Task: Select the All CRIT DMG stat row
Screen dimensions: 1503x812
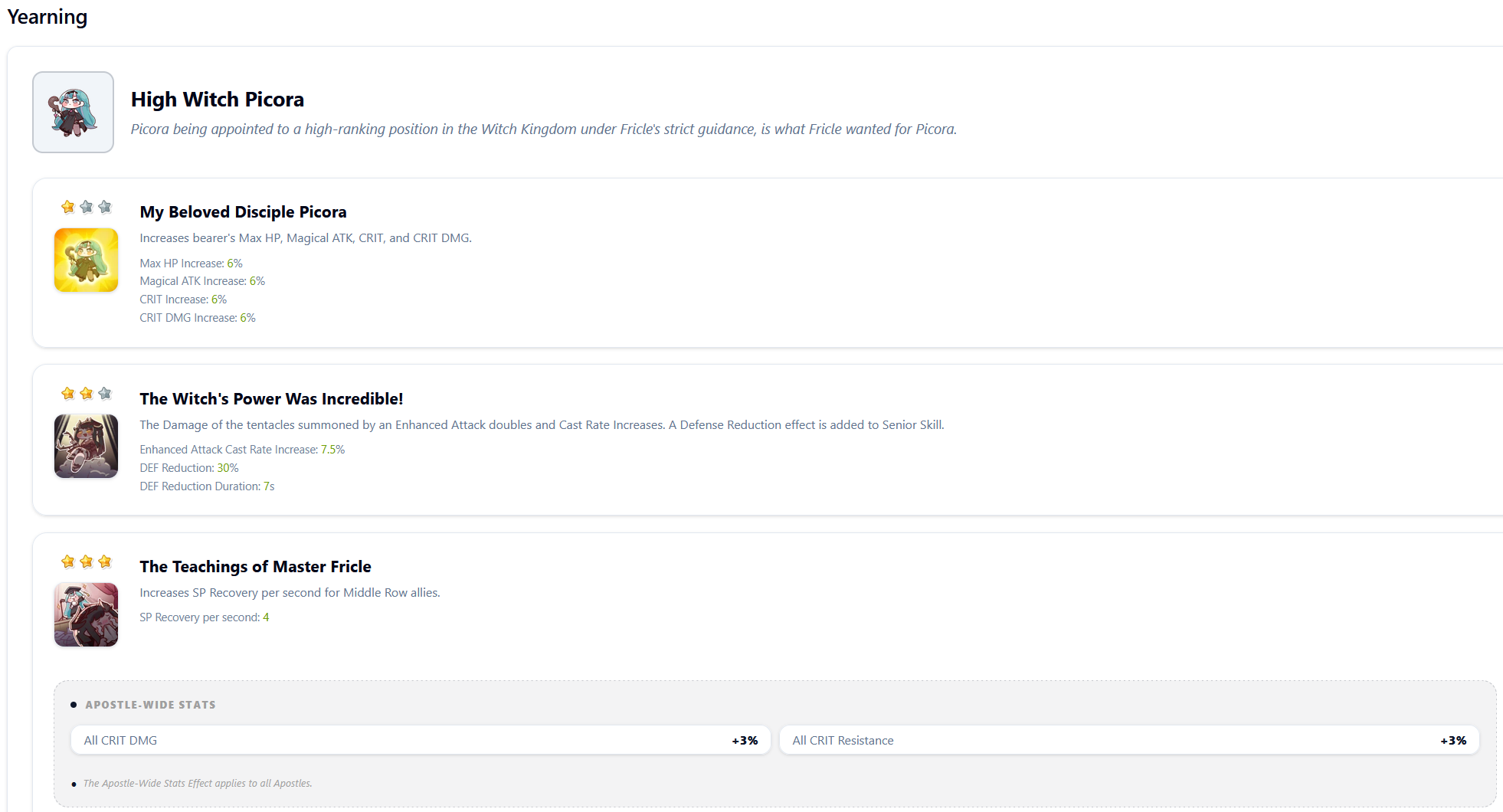Action: click(x=421, y=740)
